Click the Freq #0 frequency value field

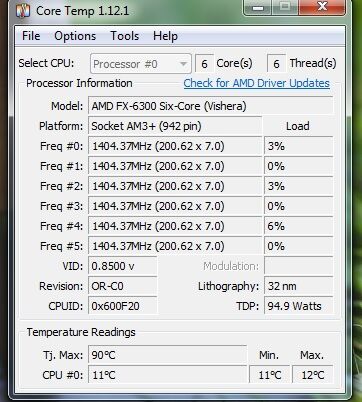pos(175,146)
